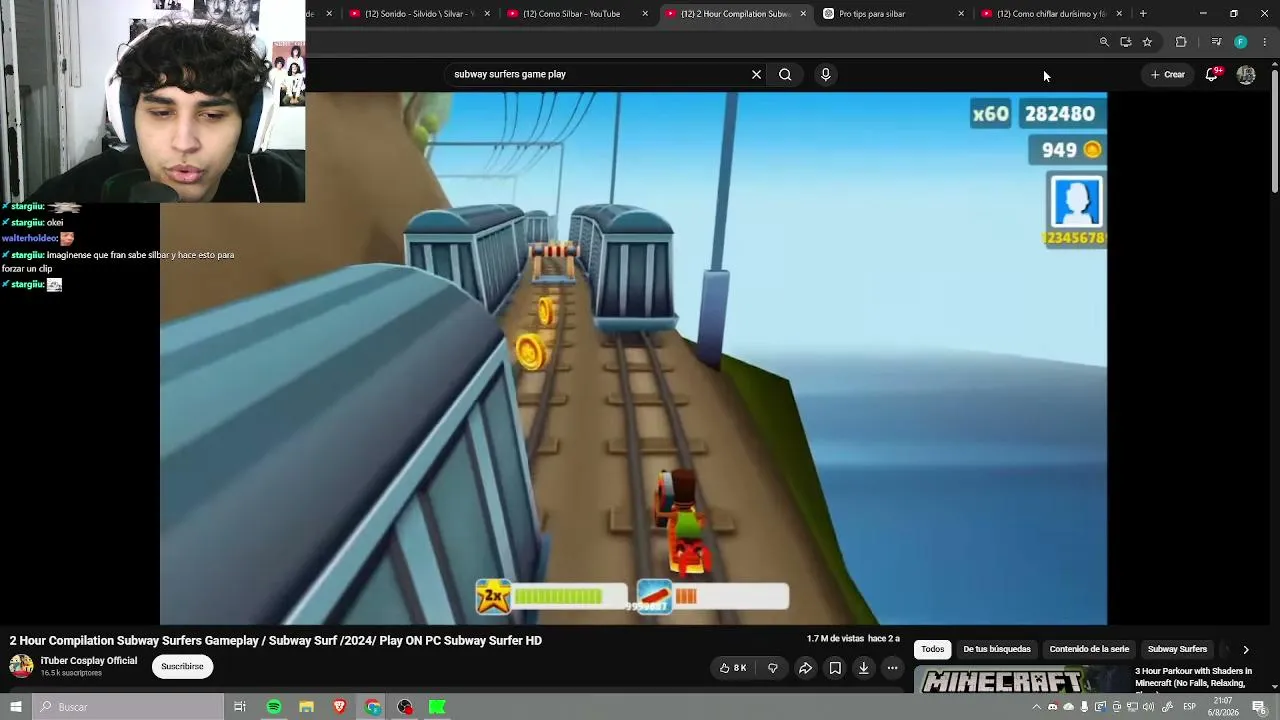Select the "Todos" filter chip
Viewport: 1280px width, 720px height.
point(933,650)
